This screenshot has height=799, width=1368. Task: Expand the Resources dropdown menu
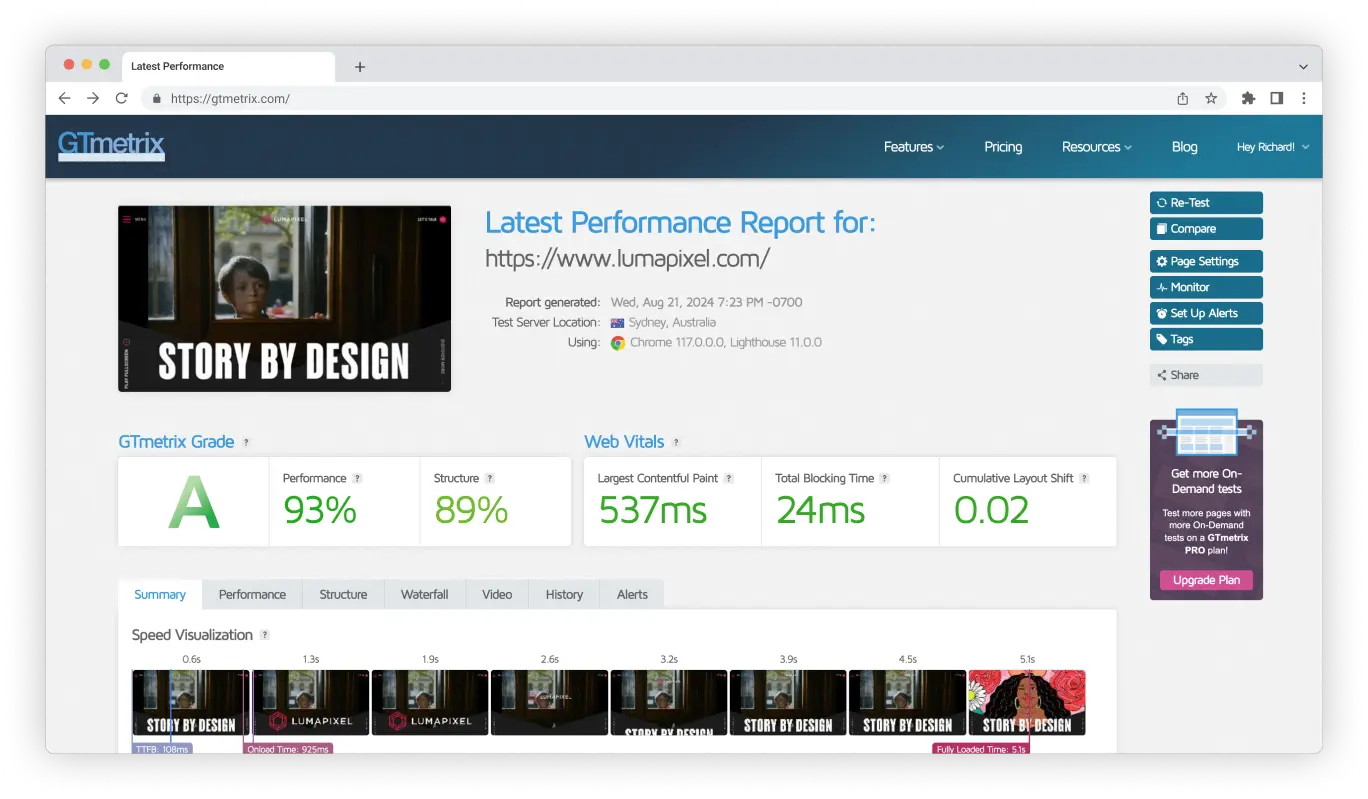[x=1096, y=147]
